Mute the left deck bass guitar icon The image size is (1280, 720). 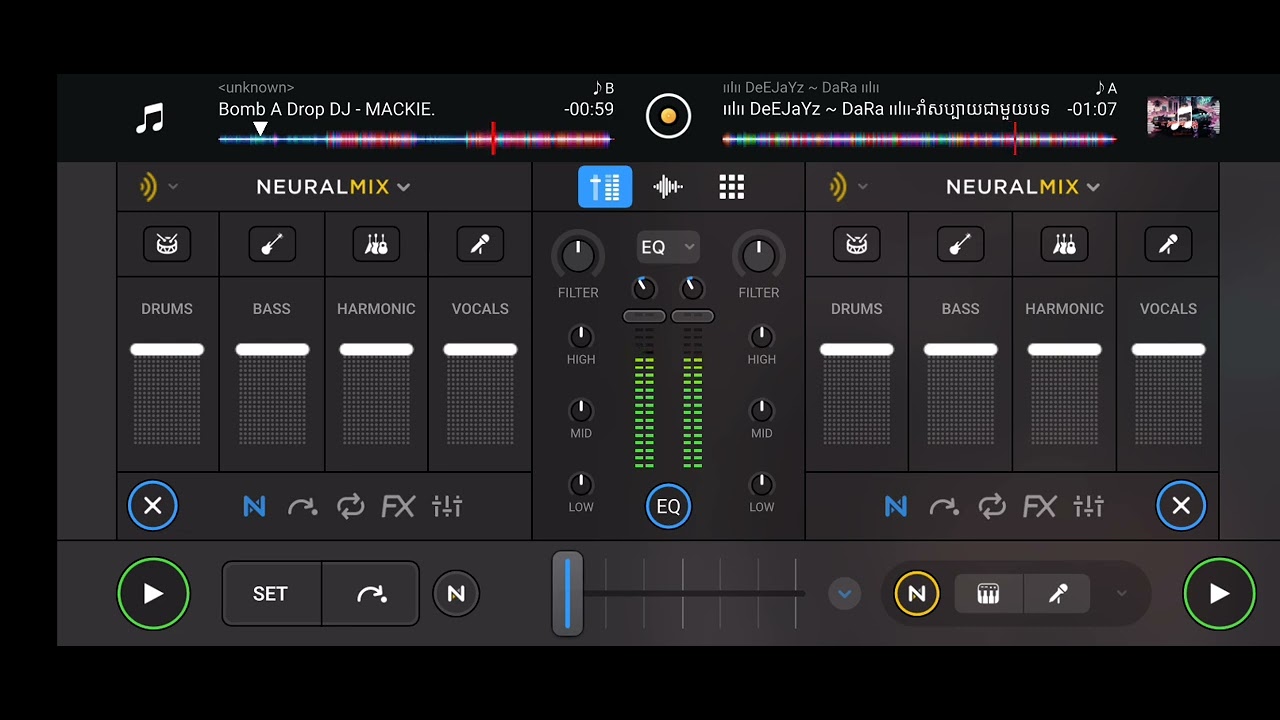click(x=272, y=244)
